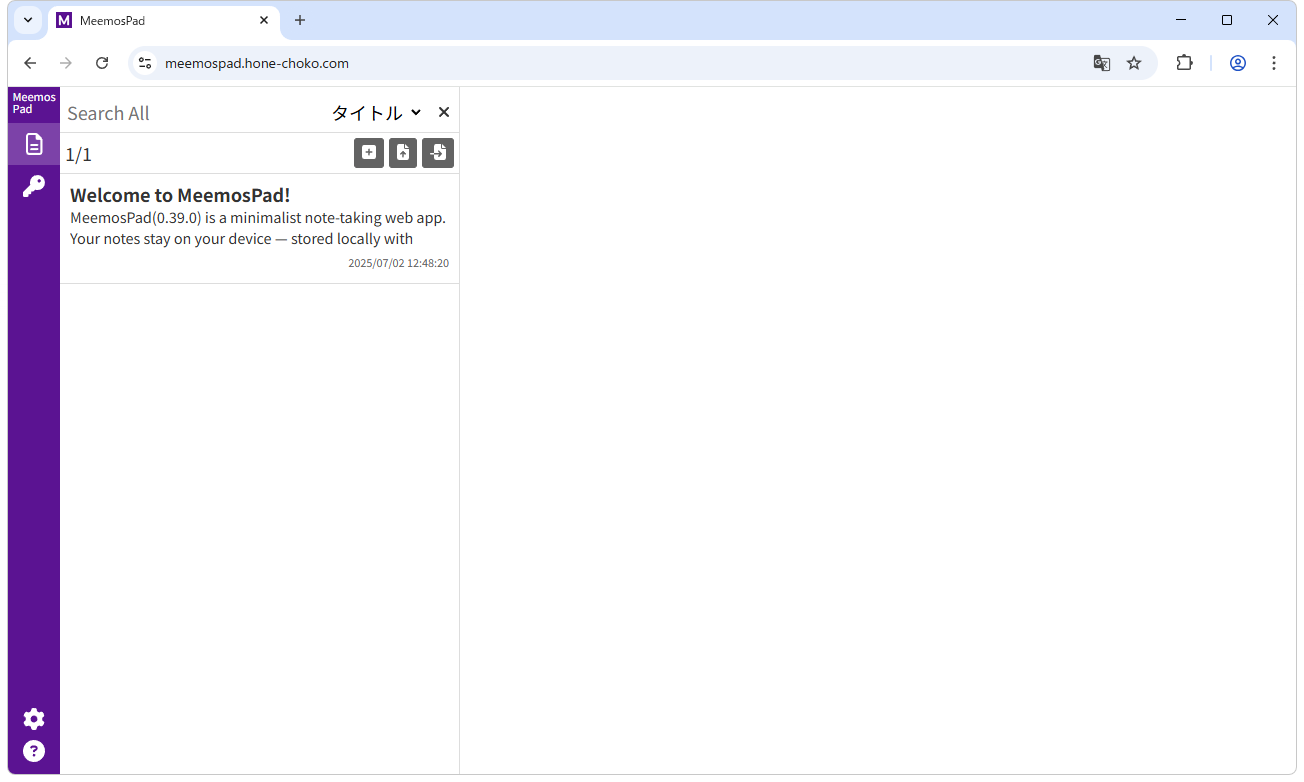This screenshot has width=1304, height=782.
Task: Click the 1/1 note counter
Action: (x=79, y=155)
